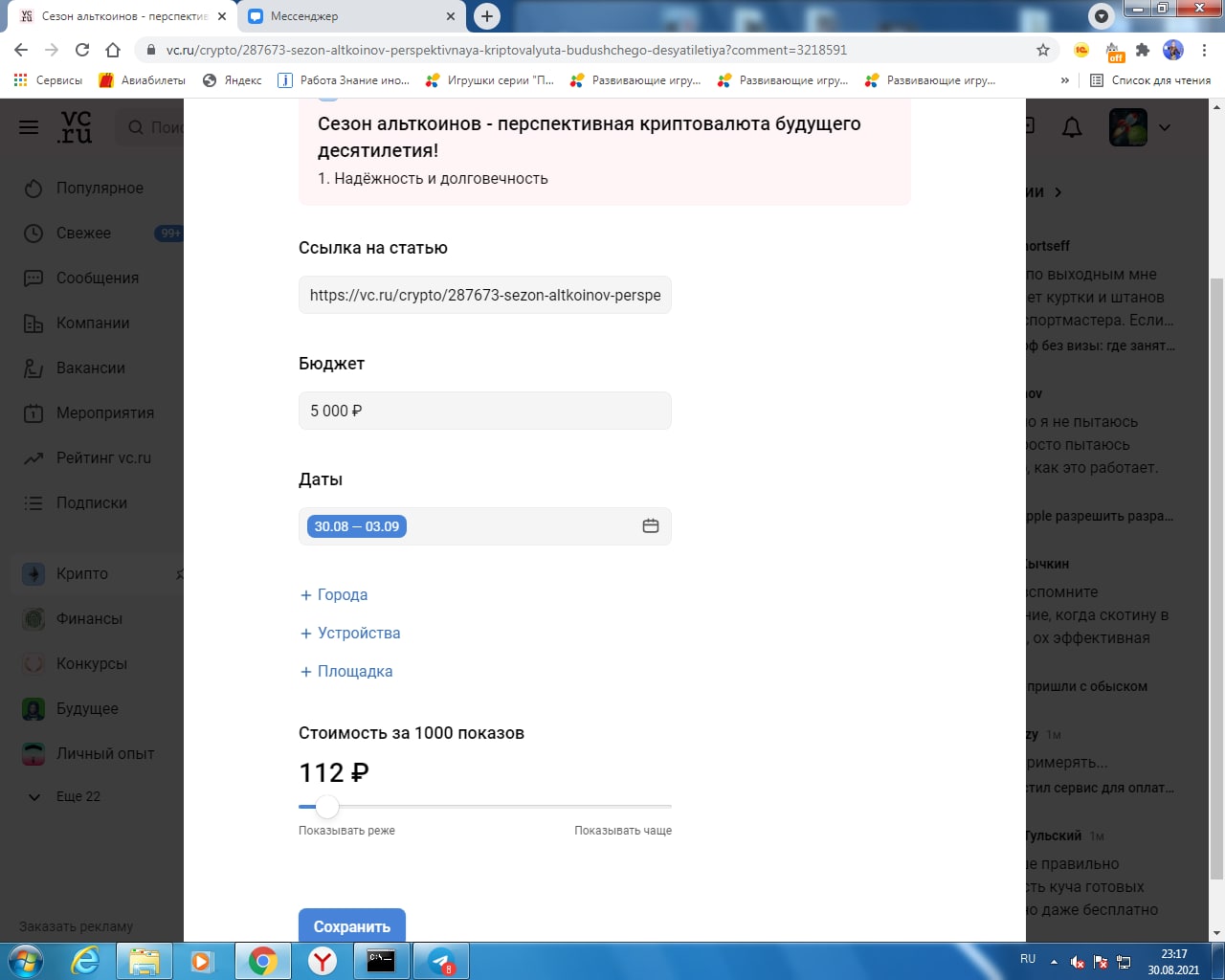Expand the profile dropdown chevron
The image size is (1225, 980).
click(x=1165, y=127)
